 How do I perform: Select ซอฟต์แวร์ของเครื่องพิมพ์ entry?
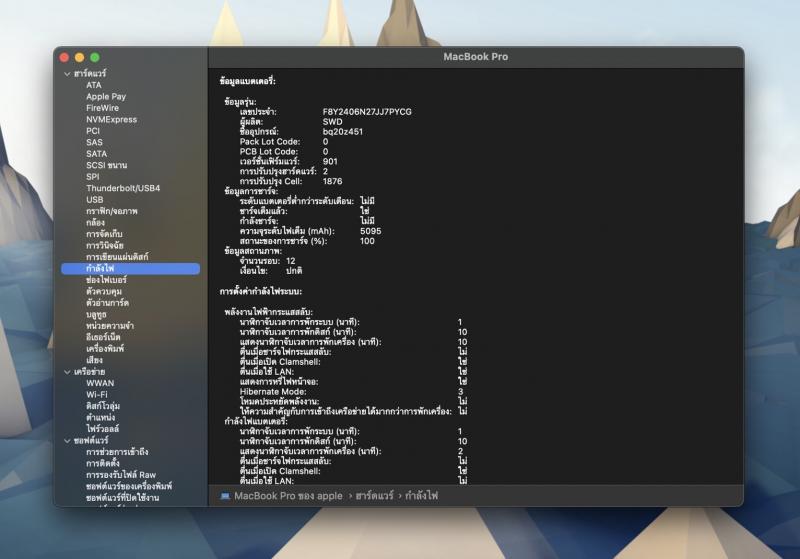pyautogui.click(x=129, y=487)
